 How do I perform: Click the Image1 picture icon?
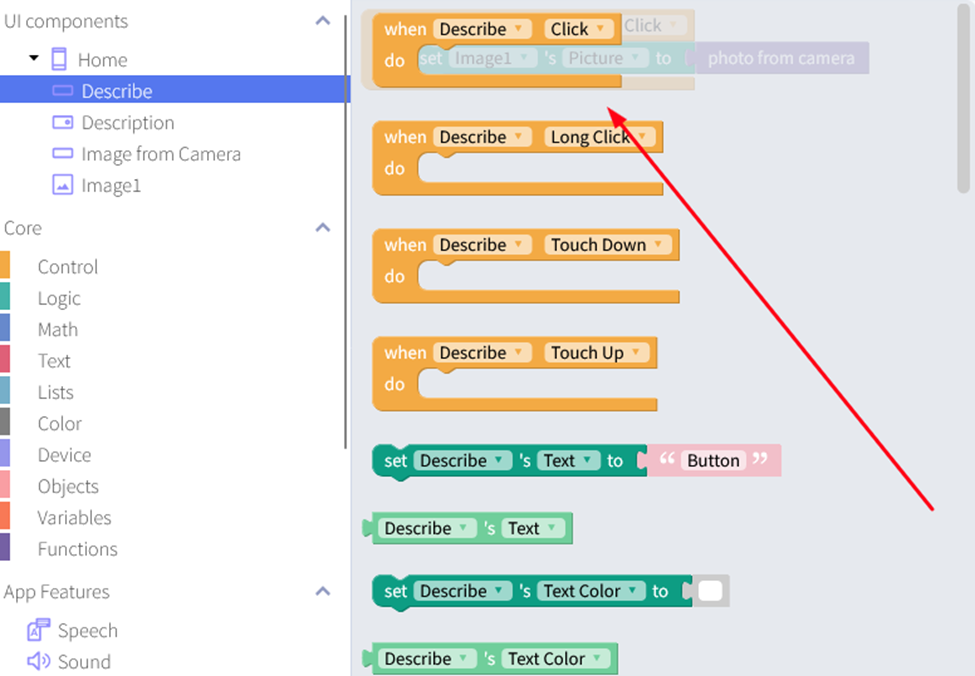click(x=62, y=185)
